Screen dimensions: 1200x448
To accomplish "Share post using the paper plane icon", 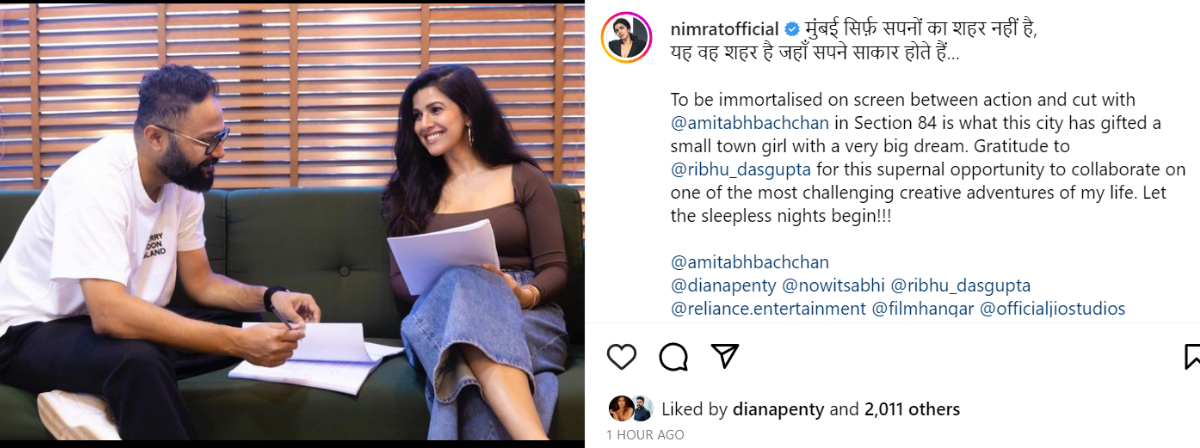I will point(725,356).
